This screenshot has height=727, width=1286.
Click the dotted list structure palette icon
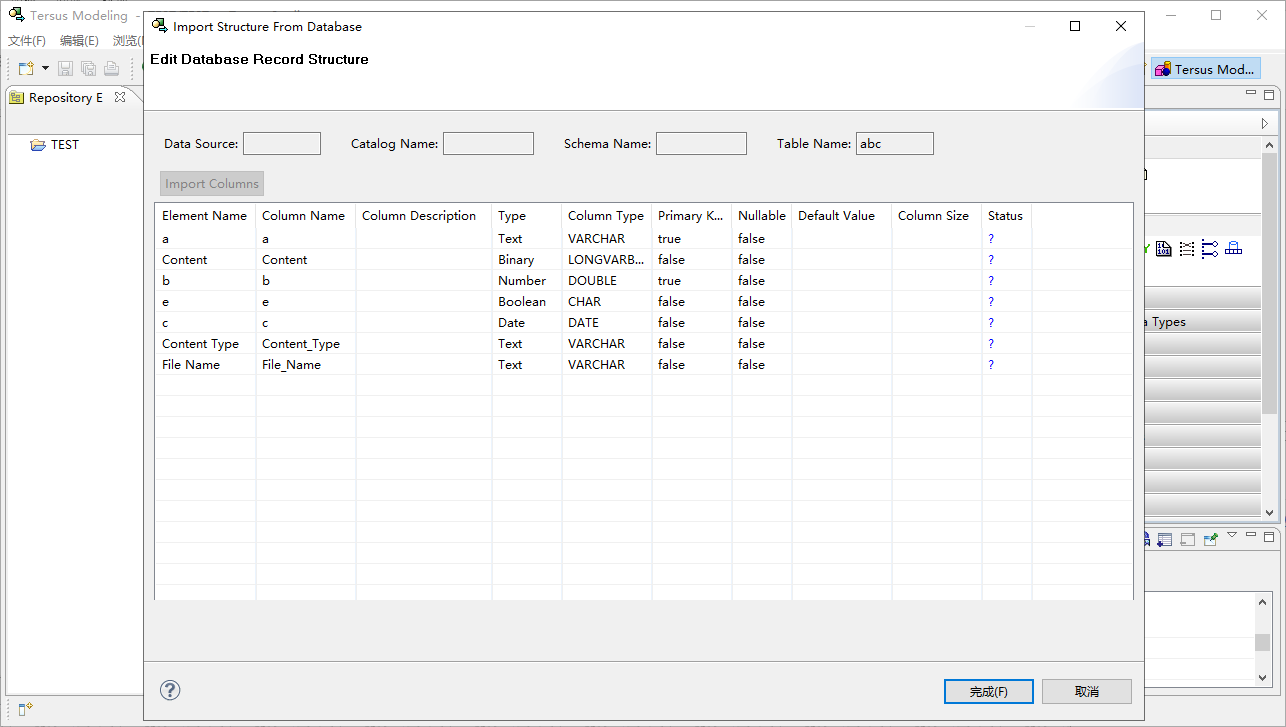(1187, 249)
